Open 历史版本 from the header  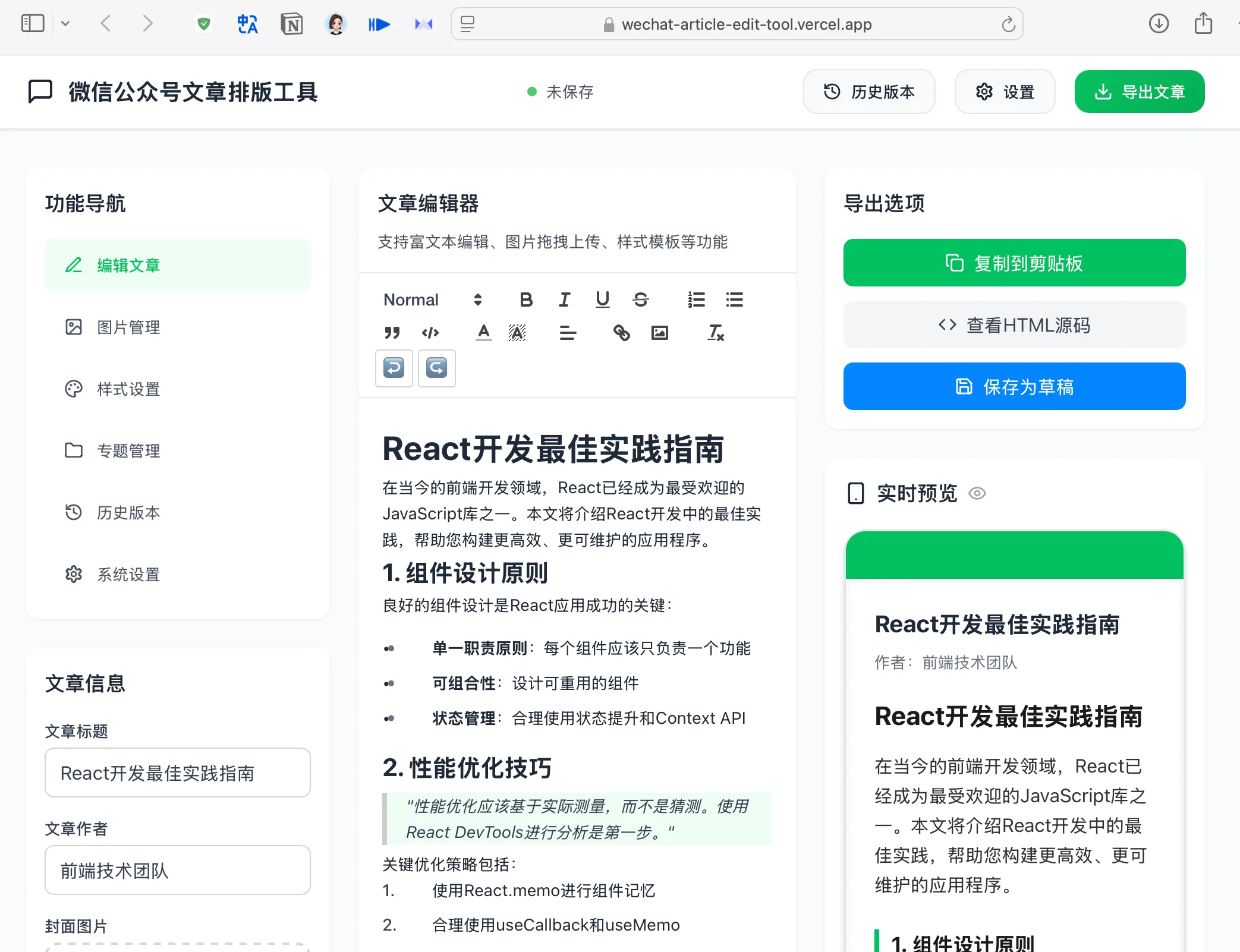tap(869, 92)
